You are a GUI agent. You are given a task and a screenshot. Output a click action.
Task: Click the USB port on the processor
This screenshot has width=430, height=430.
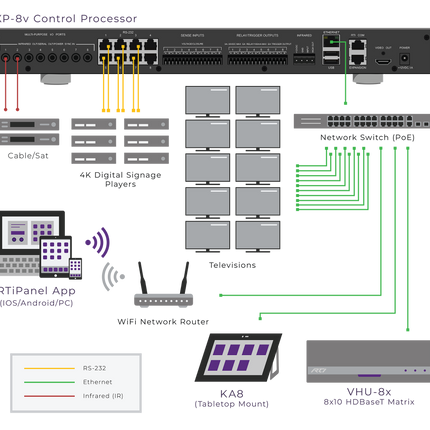click(x=331, y=57)
